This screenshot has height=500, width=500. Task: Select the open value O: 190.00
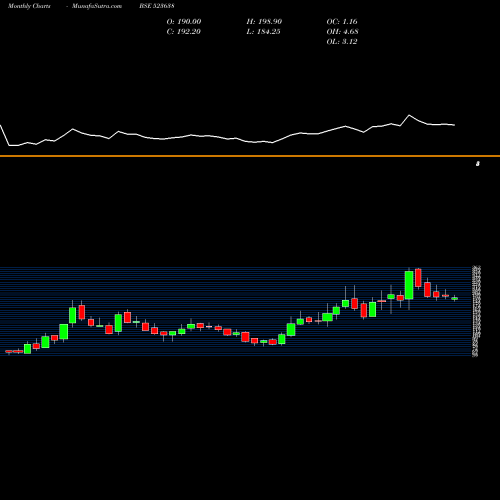tap(184, 22)
